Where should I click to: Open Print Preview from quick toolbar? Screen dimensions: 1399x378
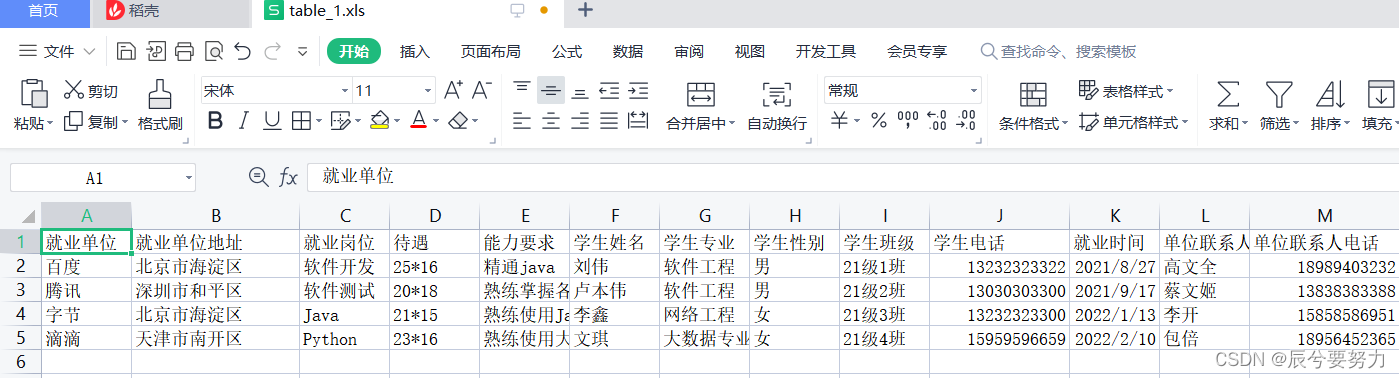click(213, 51)
